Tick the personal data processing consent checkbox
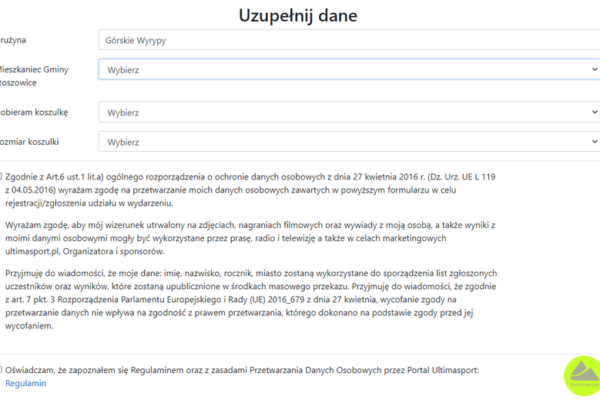 tap(1, 176)
